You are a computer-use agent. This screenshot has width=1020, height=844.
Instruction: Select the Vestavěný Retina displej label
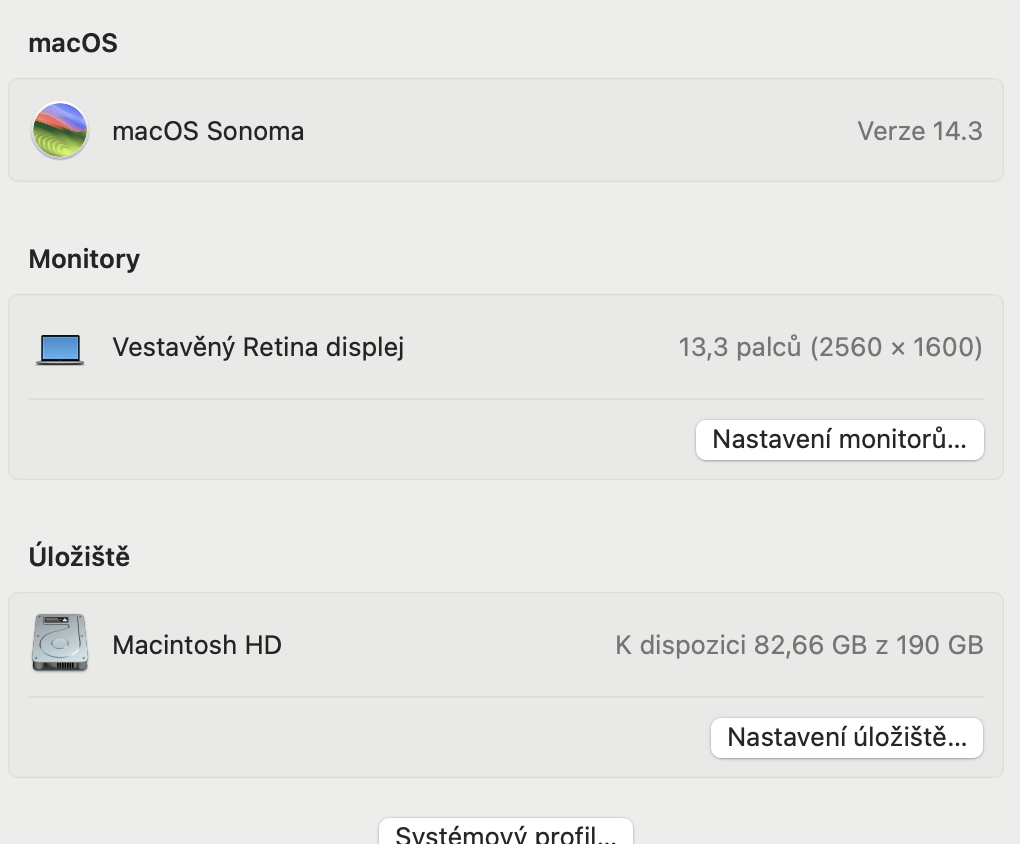pyautogui.click(x=258, y=347)
